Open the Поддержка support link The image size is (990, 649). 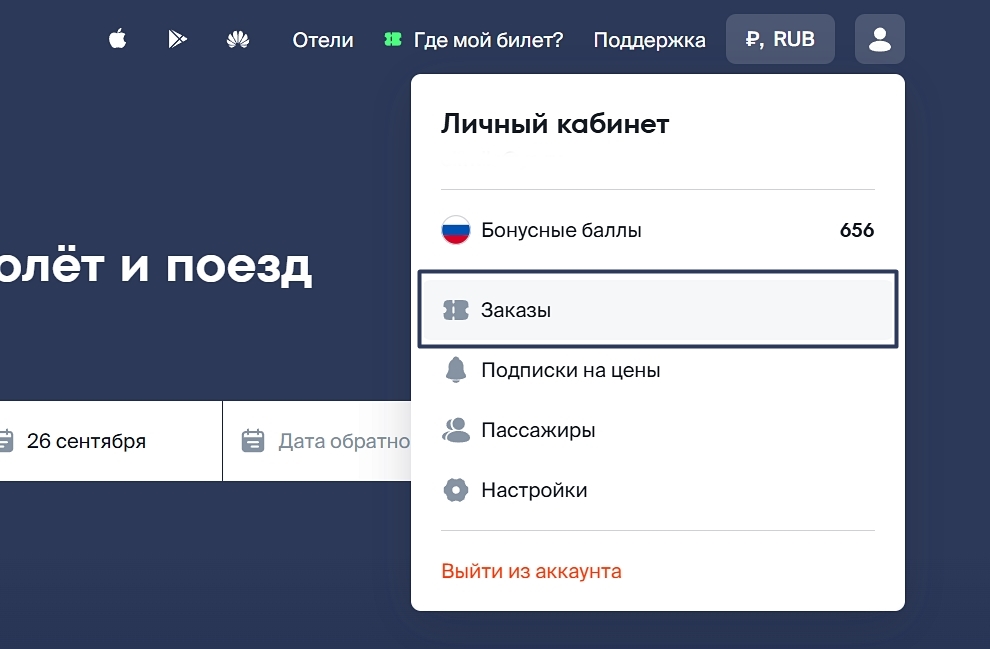pos(649,40)
